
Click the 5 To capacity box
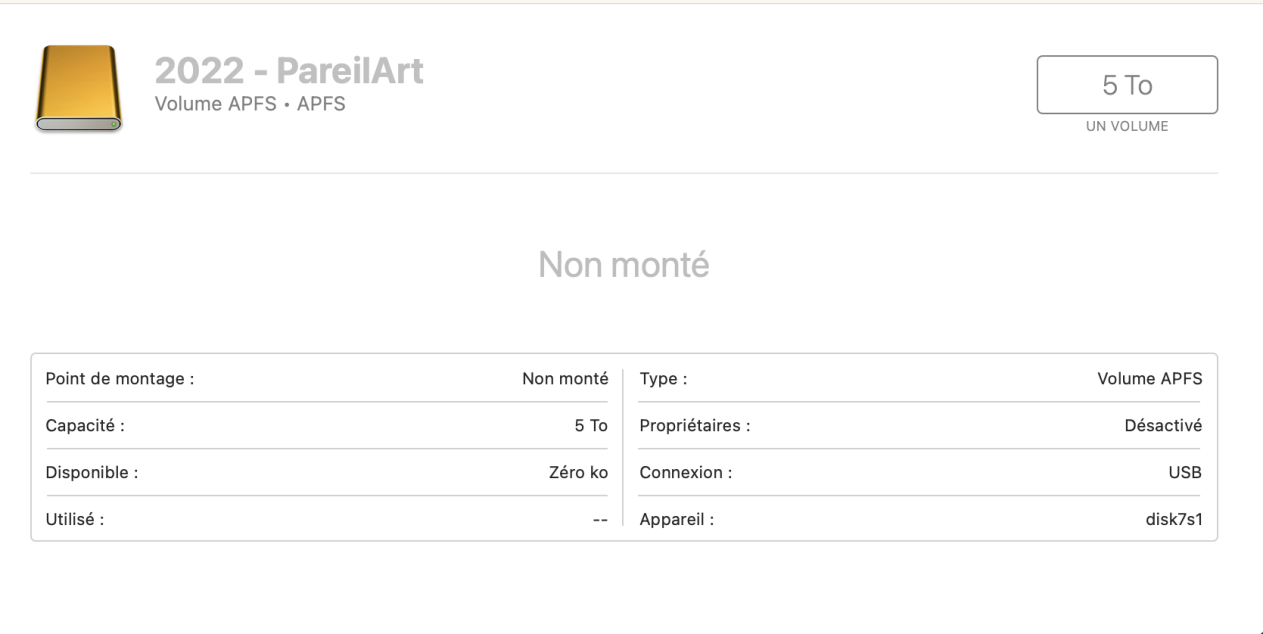click(1127, 85)
